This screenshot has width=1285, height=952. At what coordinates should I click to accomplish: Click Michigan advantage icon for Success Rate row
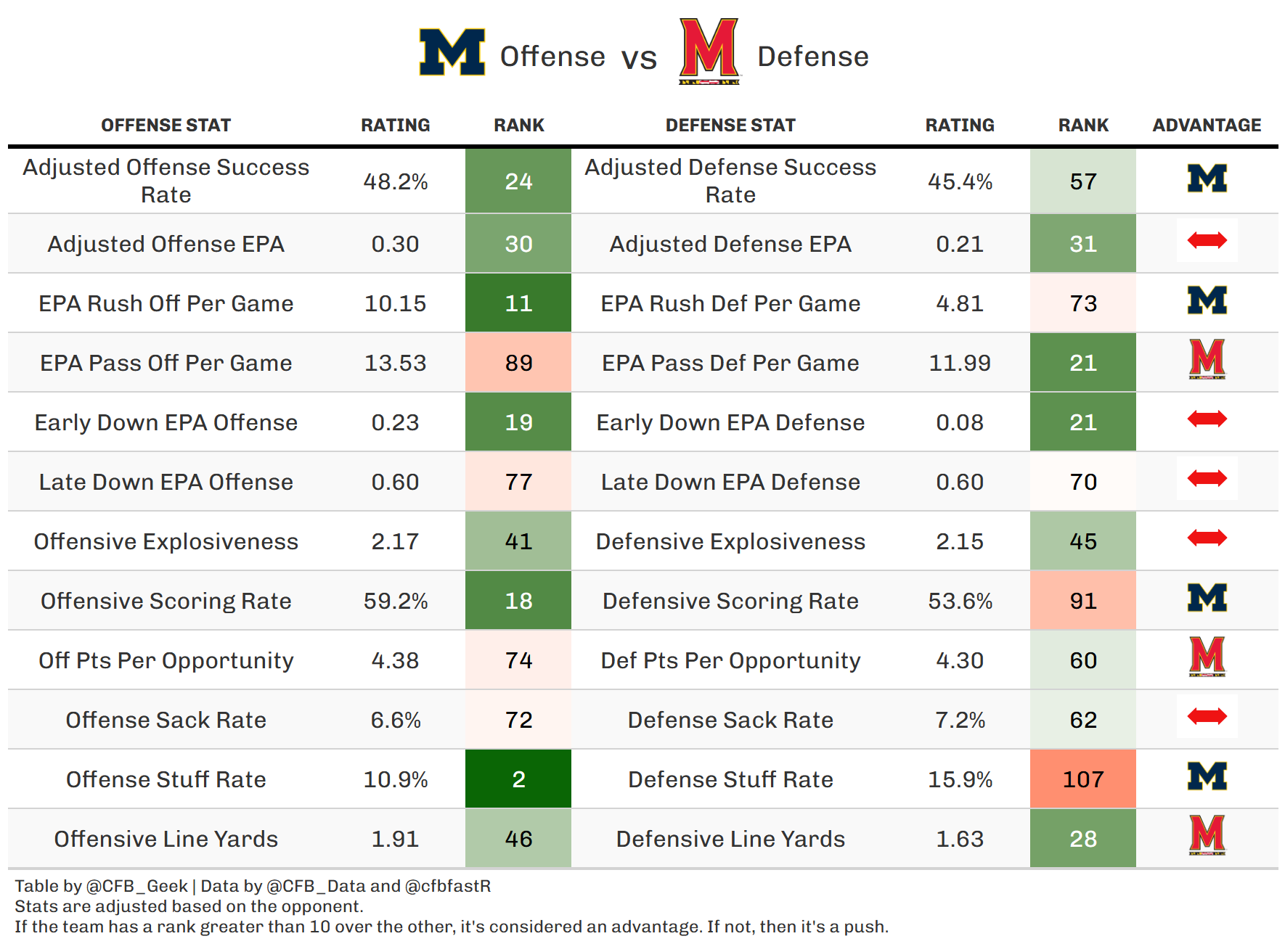pyautogui.click(x=1207, y=178)
